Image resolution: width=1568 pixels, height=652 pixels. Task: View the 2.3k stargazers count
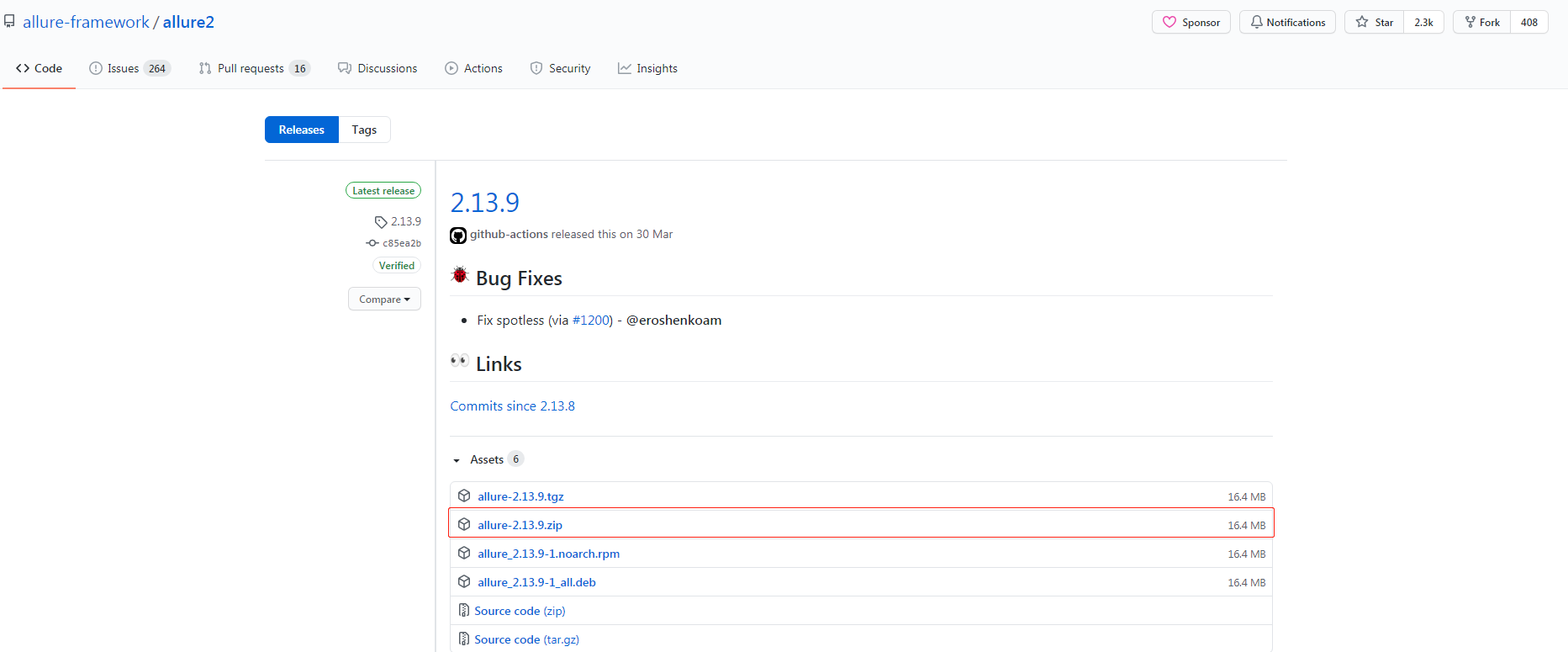1423,22
